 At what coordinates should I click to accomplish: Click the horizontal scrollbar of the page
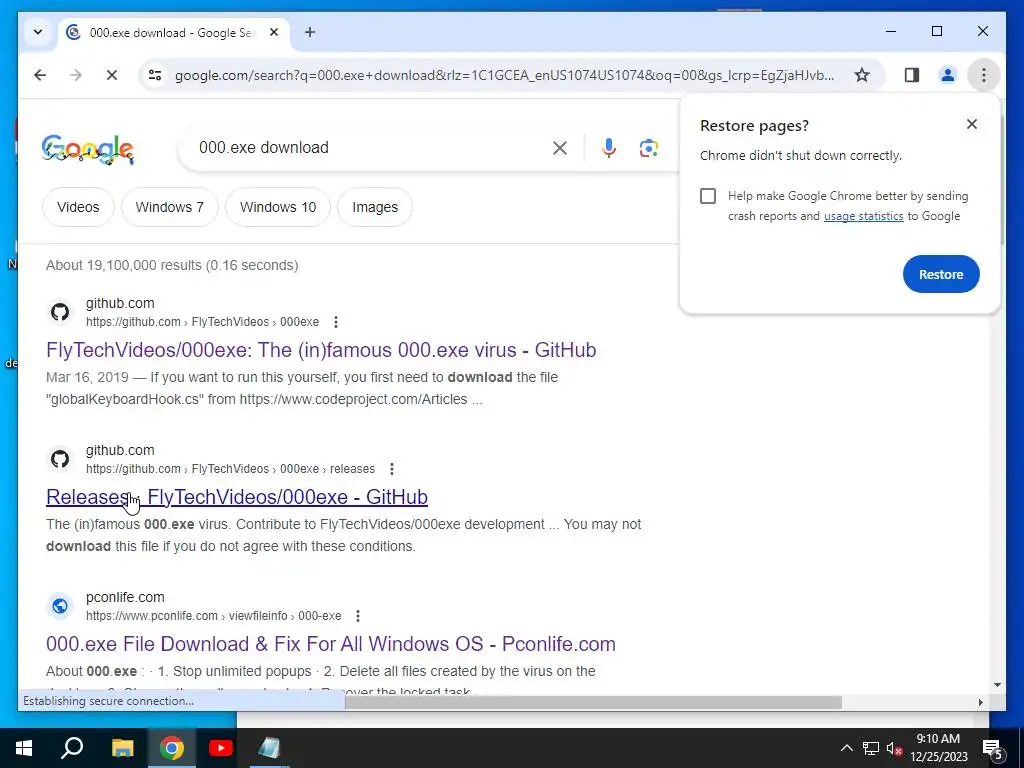pyautogui.click(x=593, y=702)
